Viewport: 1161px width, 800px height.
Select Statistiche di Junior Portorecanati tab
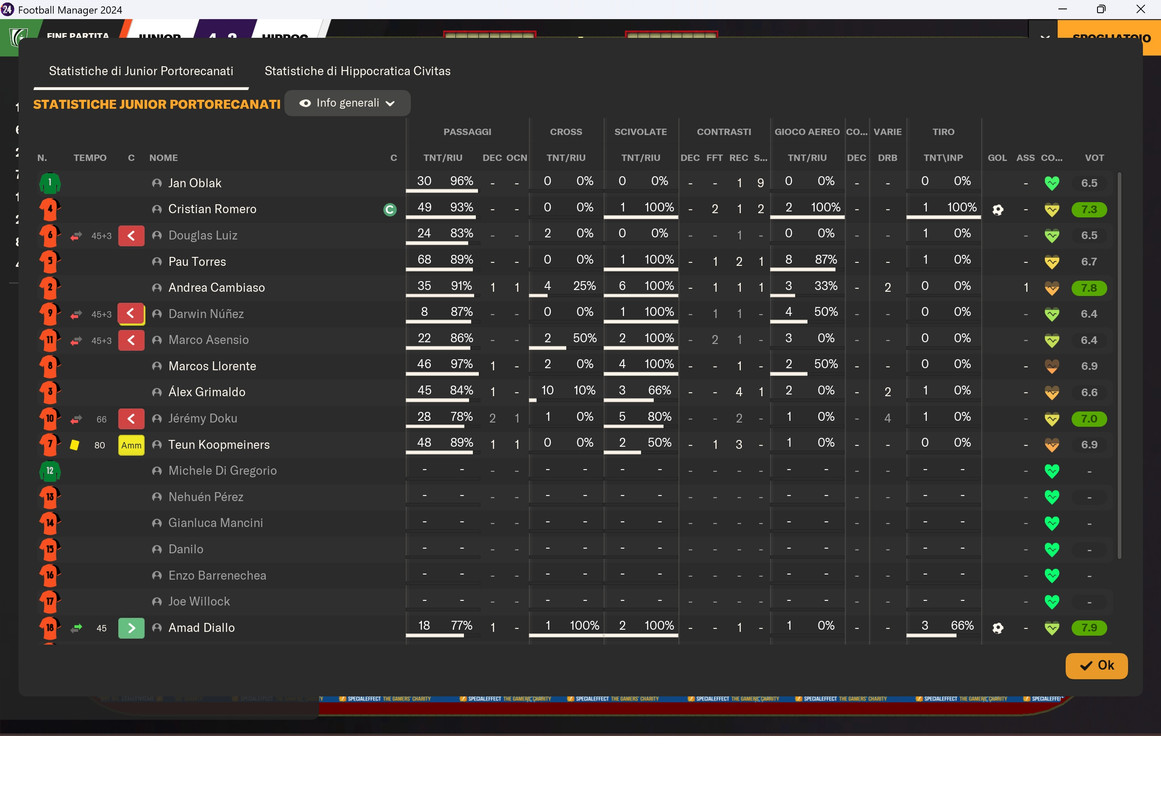click(141, 71)
